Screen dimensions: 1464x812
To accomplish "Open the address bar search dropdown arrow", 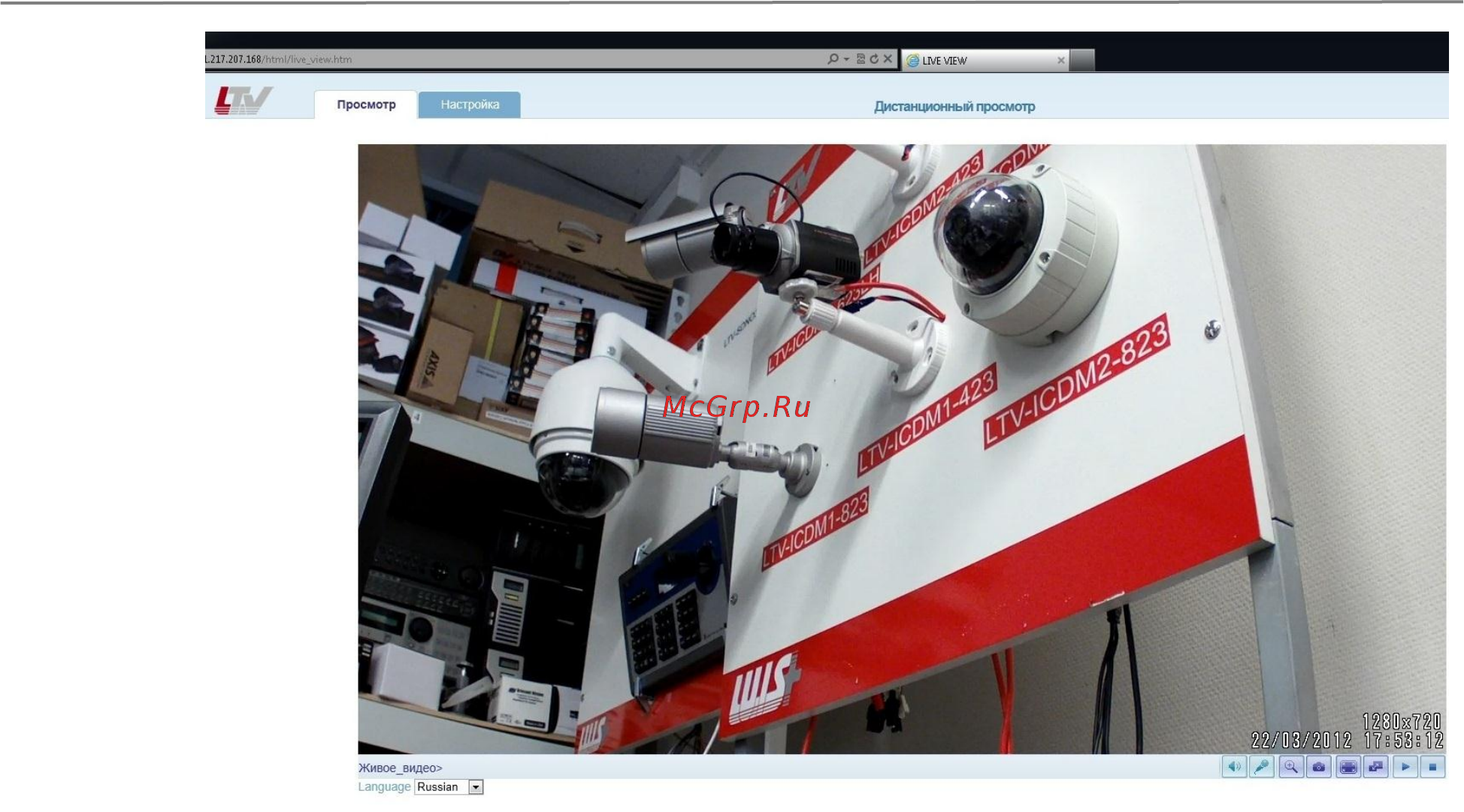I will 846,59.
